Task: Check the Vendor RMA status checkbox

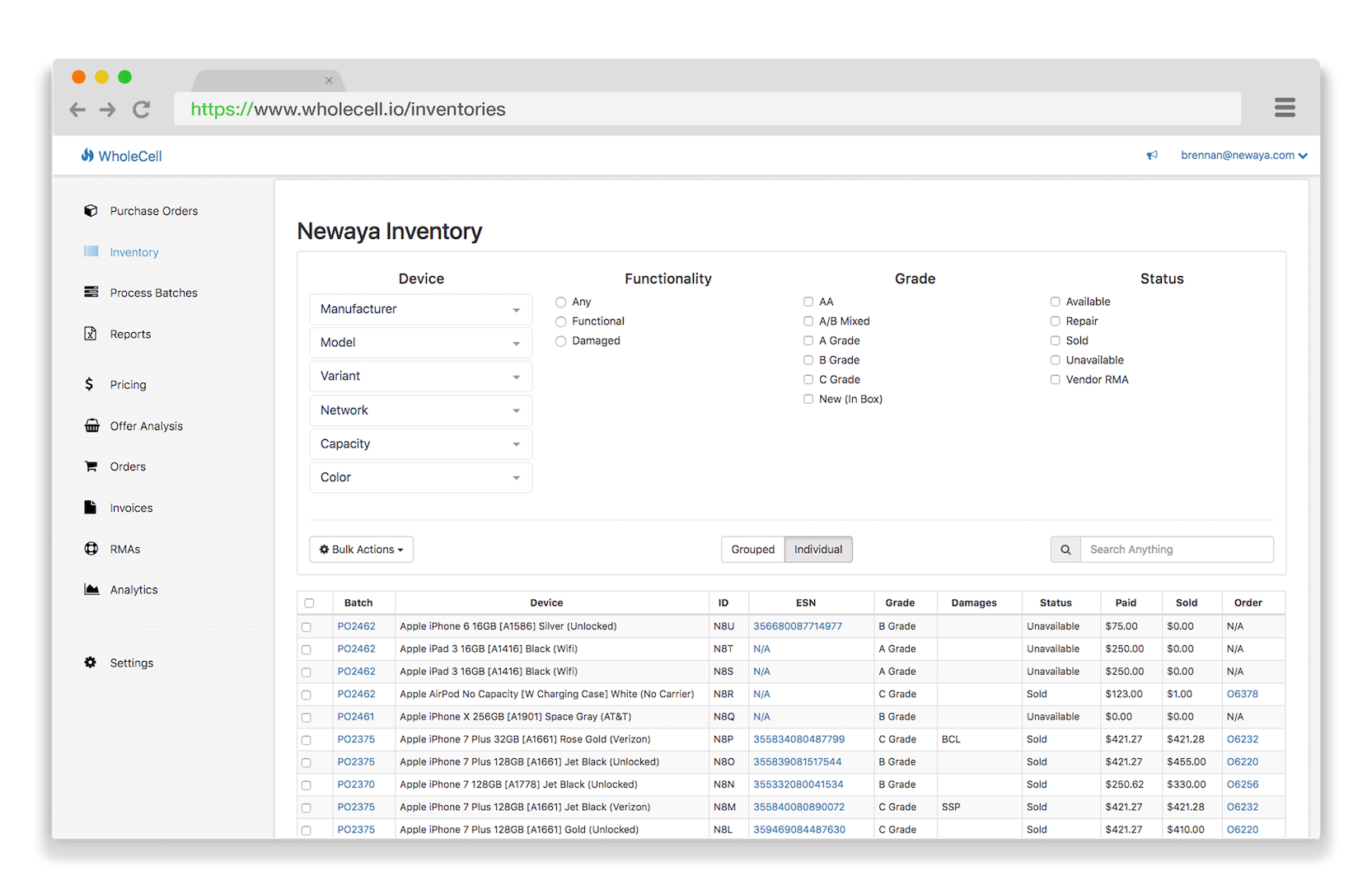Action: pos(1055,379)
